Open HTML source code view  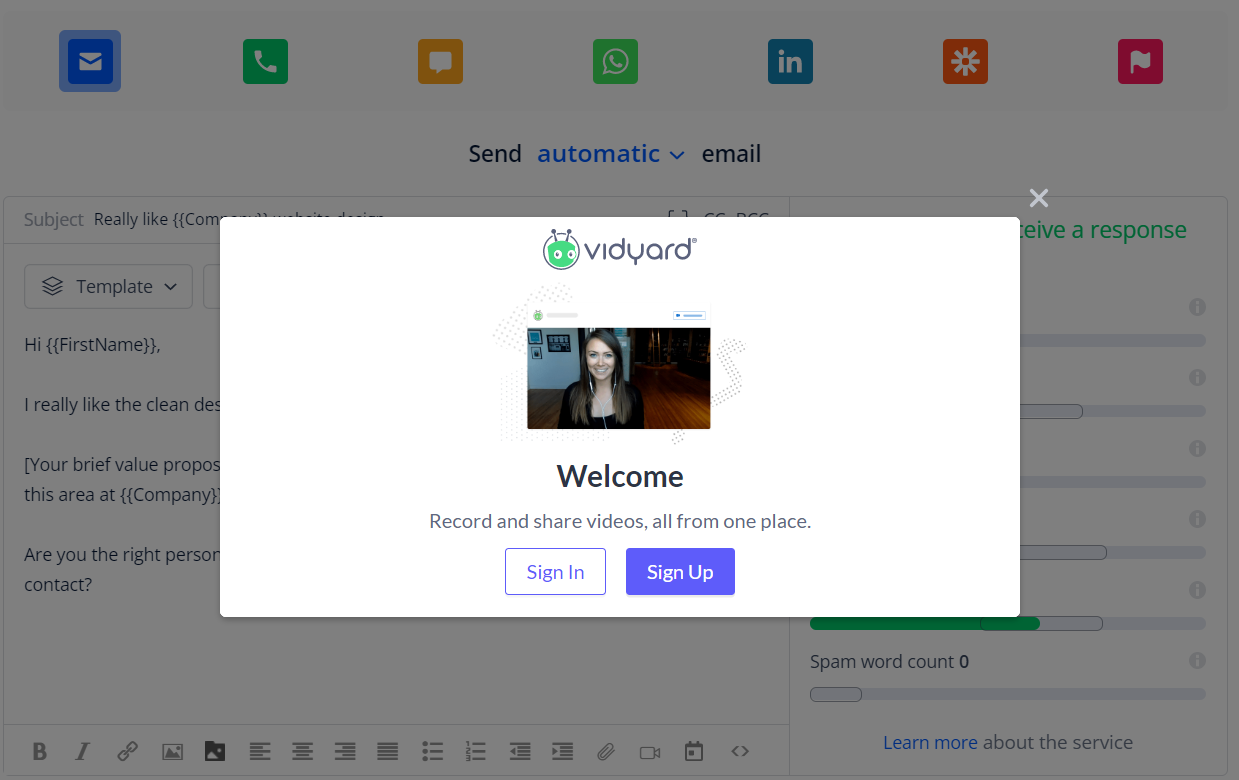pos(740,751)
